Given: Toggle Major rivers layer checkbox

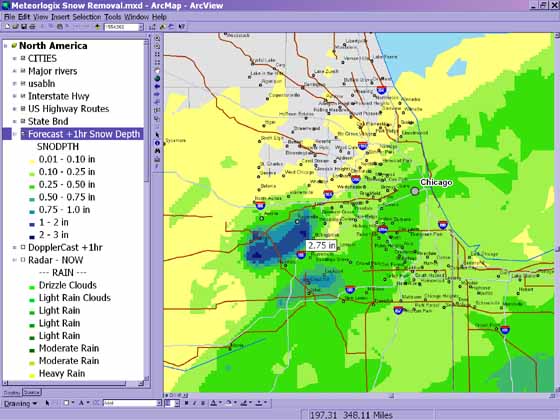Looking at the screenshot, I should tap(23, 71).
